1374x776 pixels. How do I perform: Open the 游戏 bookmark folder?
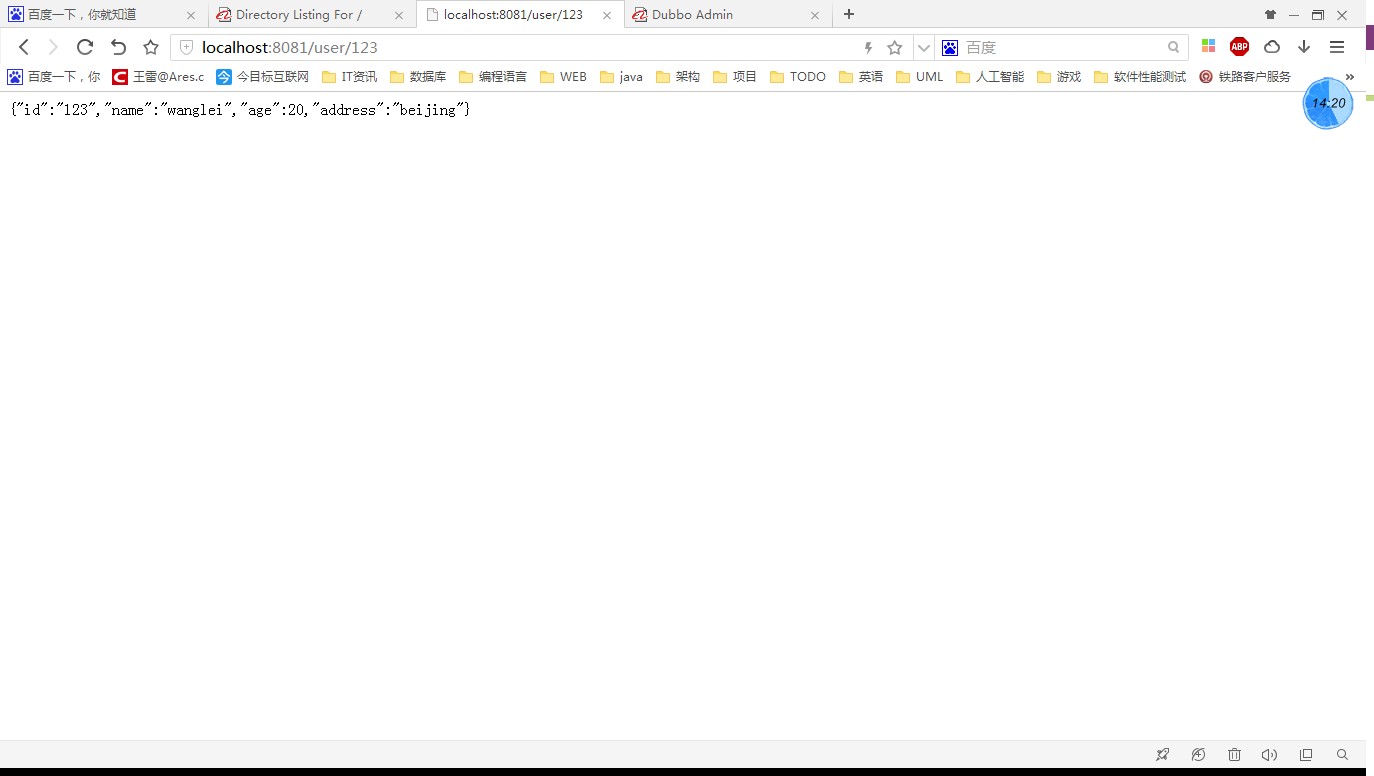1059,77
